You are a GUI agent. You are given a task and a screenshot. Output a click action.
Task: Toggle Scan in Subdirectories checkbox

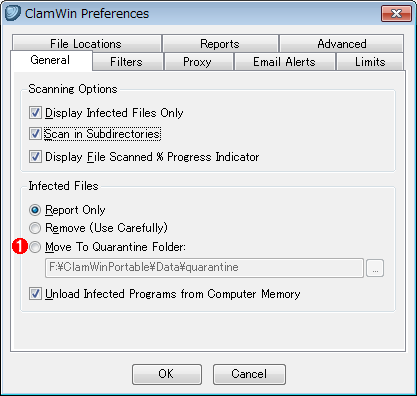tap(35, 134)
